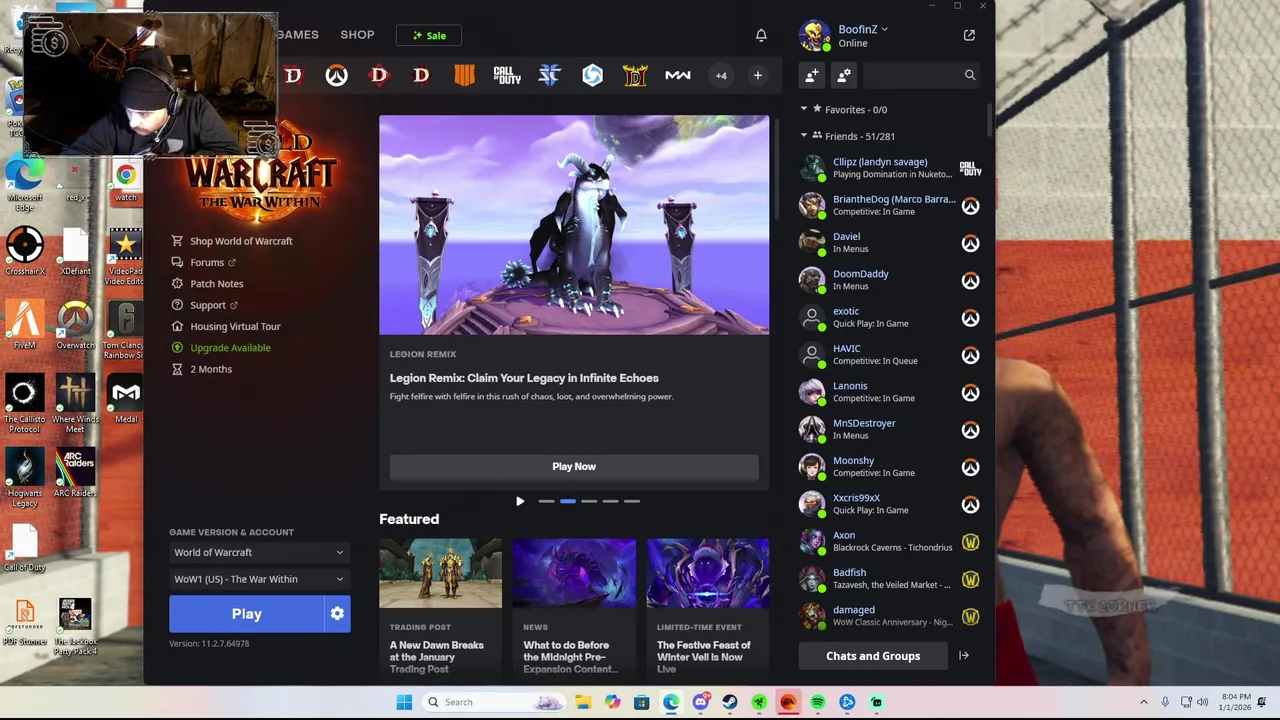
Task: Select the Call of Duty game bar icon
Action: point(507,75)
